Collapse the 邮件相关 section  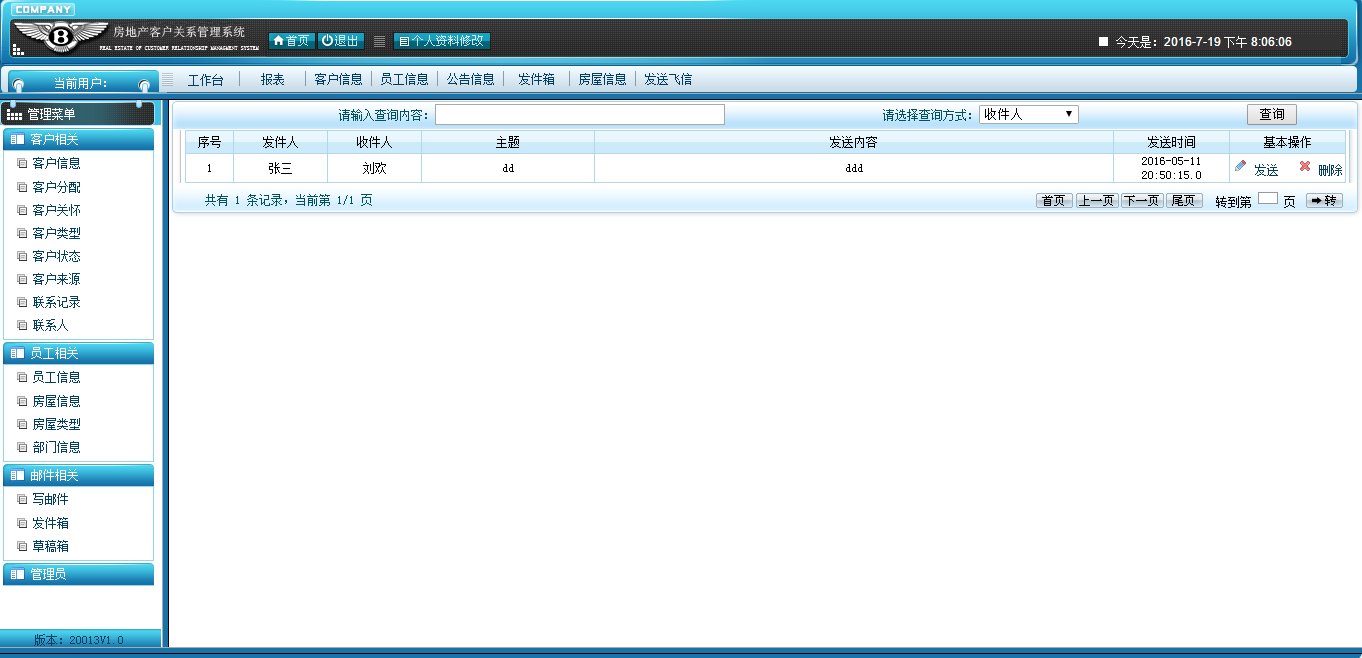click(x=79, y=475)
